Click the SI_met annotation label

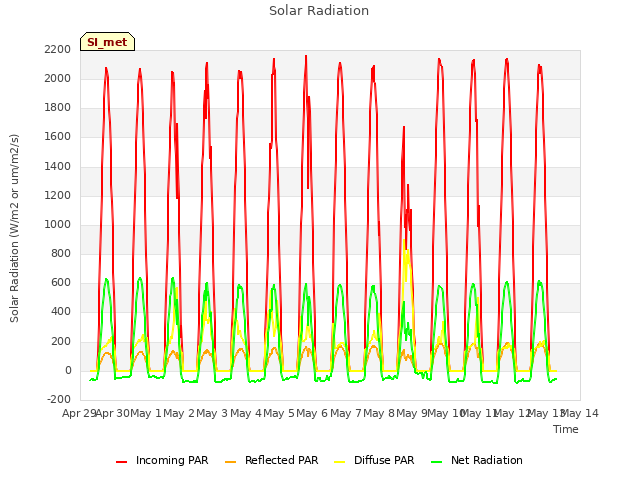pyautogui.click(x=107, y=42)
